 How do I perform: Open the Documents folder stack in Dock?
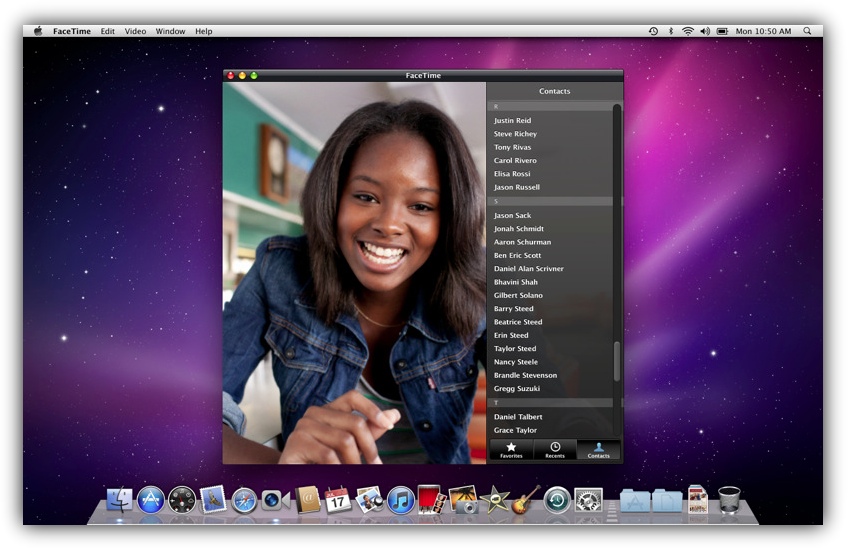[667, 500]
